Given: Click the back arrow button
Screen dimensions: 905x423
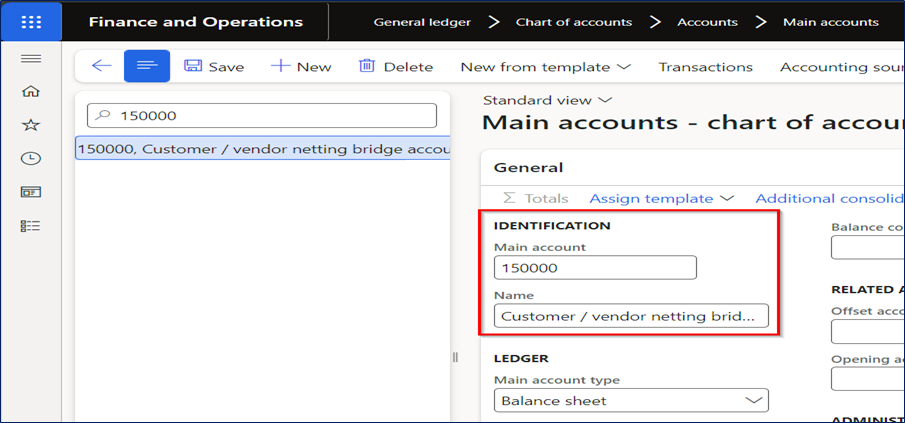Looking at the screenshot, I should click(102, 66).
